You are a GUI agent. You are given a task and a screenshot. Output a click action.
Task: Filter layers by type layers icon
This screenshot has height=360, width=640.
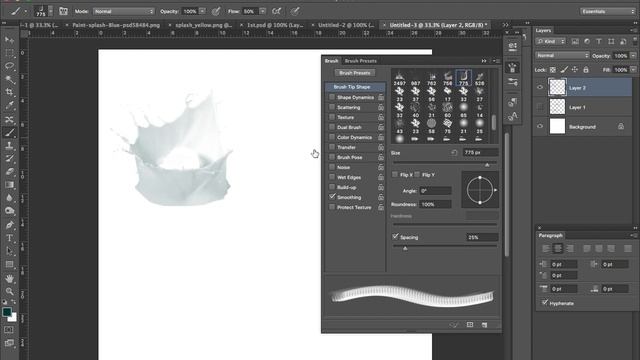(x=599, y=41)
